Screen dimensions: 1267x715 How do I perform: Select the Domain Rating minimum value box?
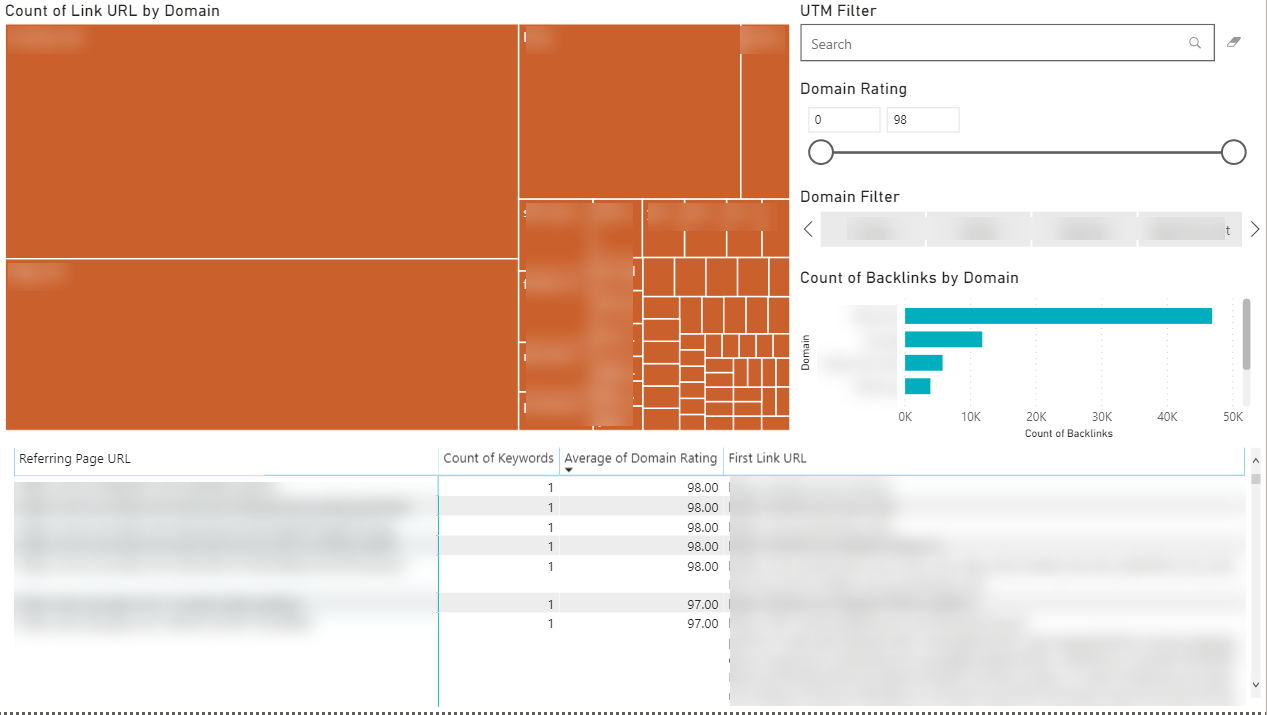[844, 120]
